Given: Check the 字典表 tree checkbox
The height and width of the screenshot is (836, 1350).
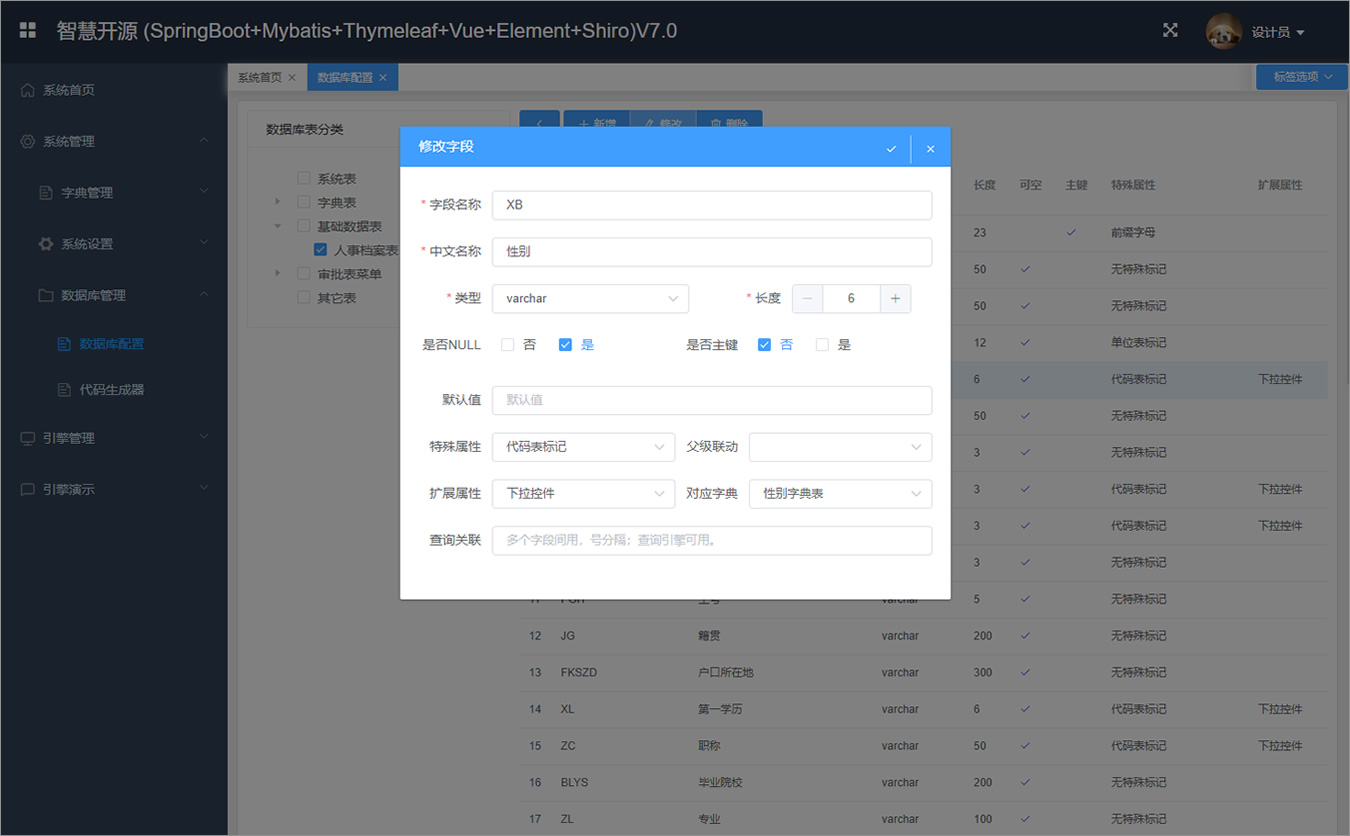Looking at the screenshot, I should pyautogui.click(x=304, y=202).
